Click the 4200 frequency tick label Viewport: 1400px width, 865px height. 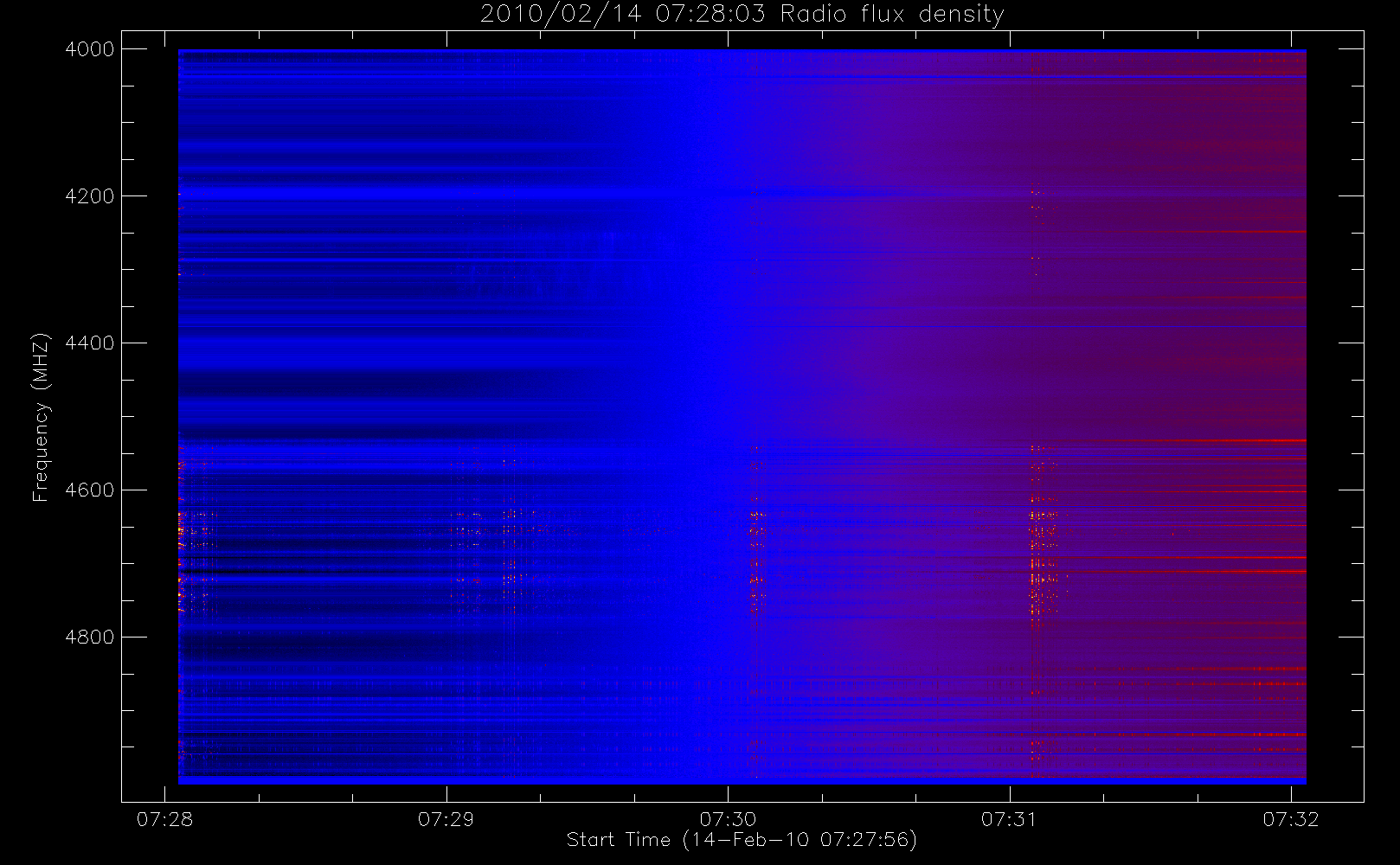(90, 196)
